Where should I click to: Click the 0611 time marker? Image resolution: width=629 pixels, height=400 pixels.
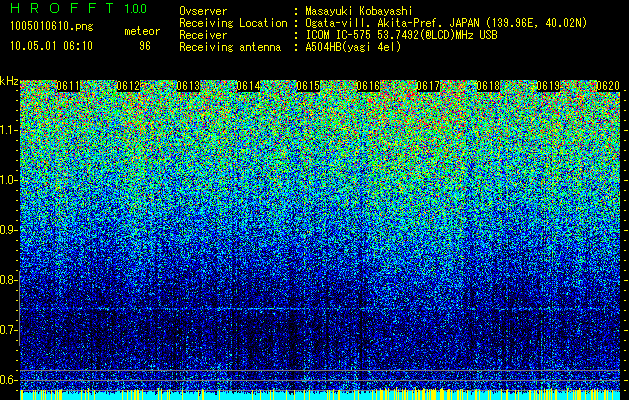[x=69, y=86]
